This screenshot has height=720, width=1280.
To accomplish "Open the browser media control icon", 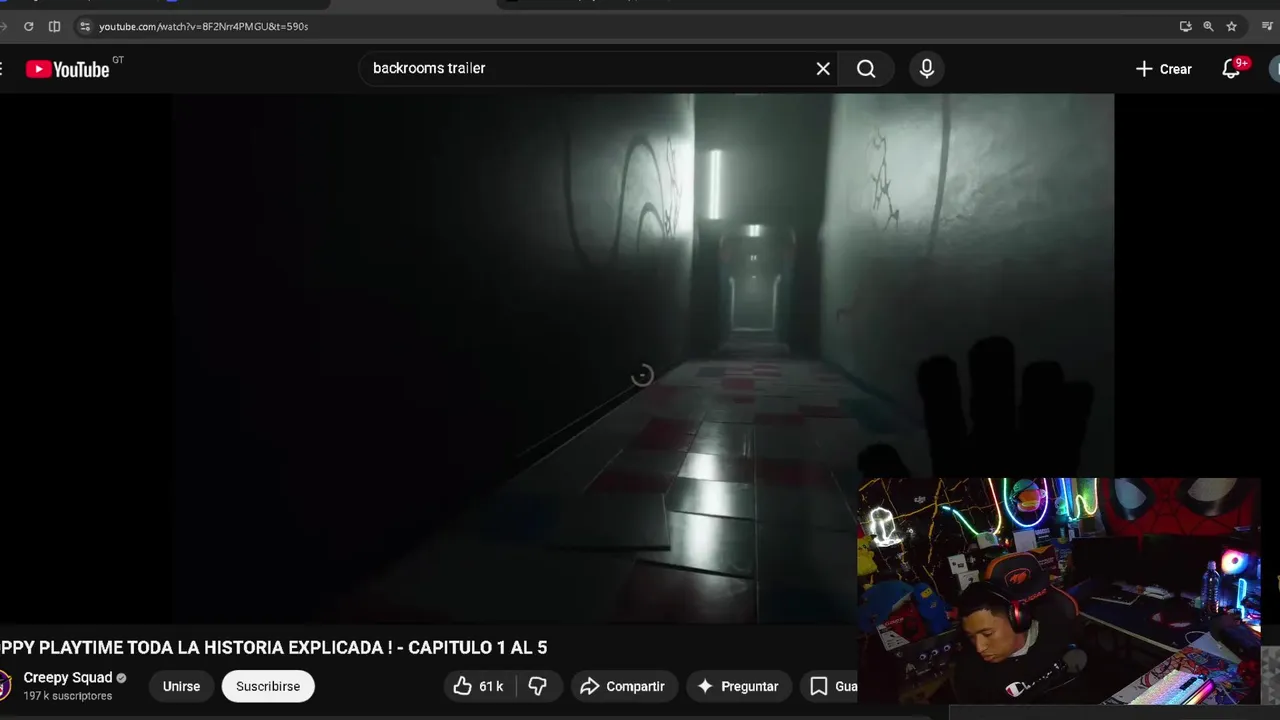I will coord(1267,26).
